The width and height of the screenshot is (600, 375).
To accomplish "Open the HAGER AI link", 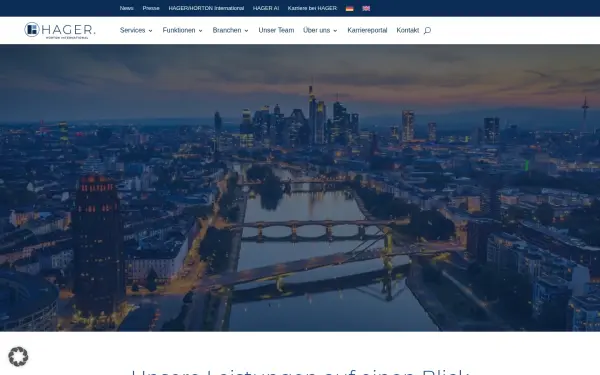I will click(x=266, y=8).
